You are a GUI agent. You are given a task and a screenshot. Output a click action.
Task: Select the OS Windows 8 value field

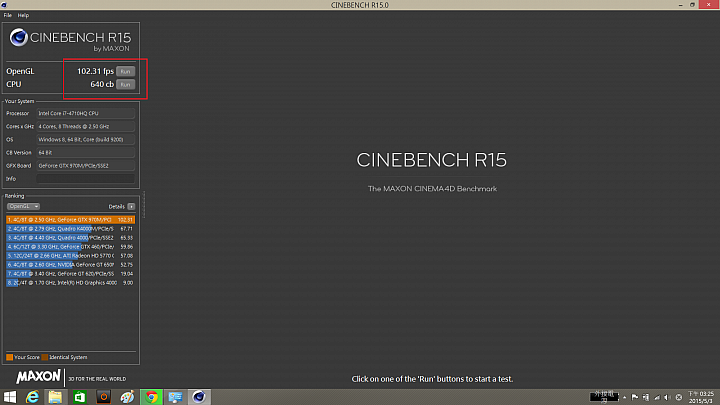pyautogui.click(x=85, y=139)
